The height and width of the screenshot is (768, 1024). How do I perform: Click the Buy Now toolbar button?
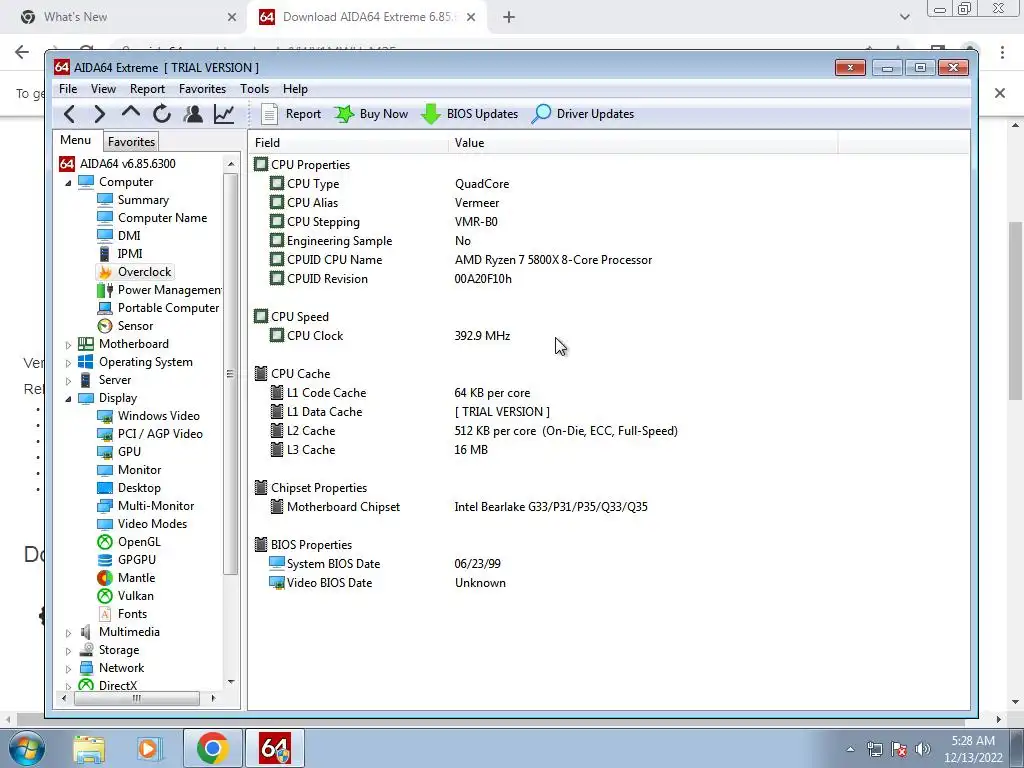coord(371,114)
